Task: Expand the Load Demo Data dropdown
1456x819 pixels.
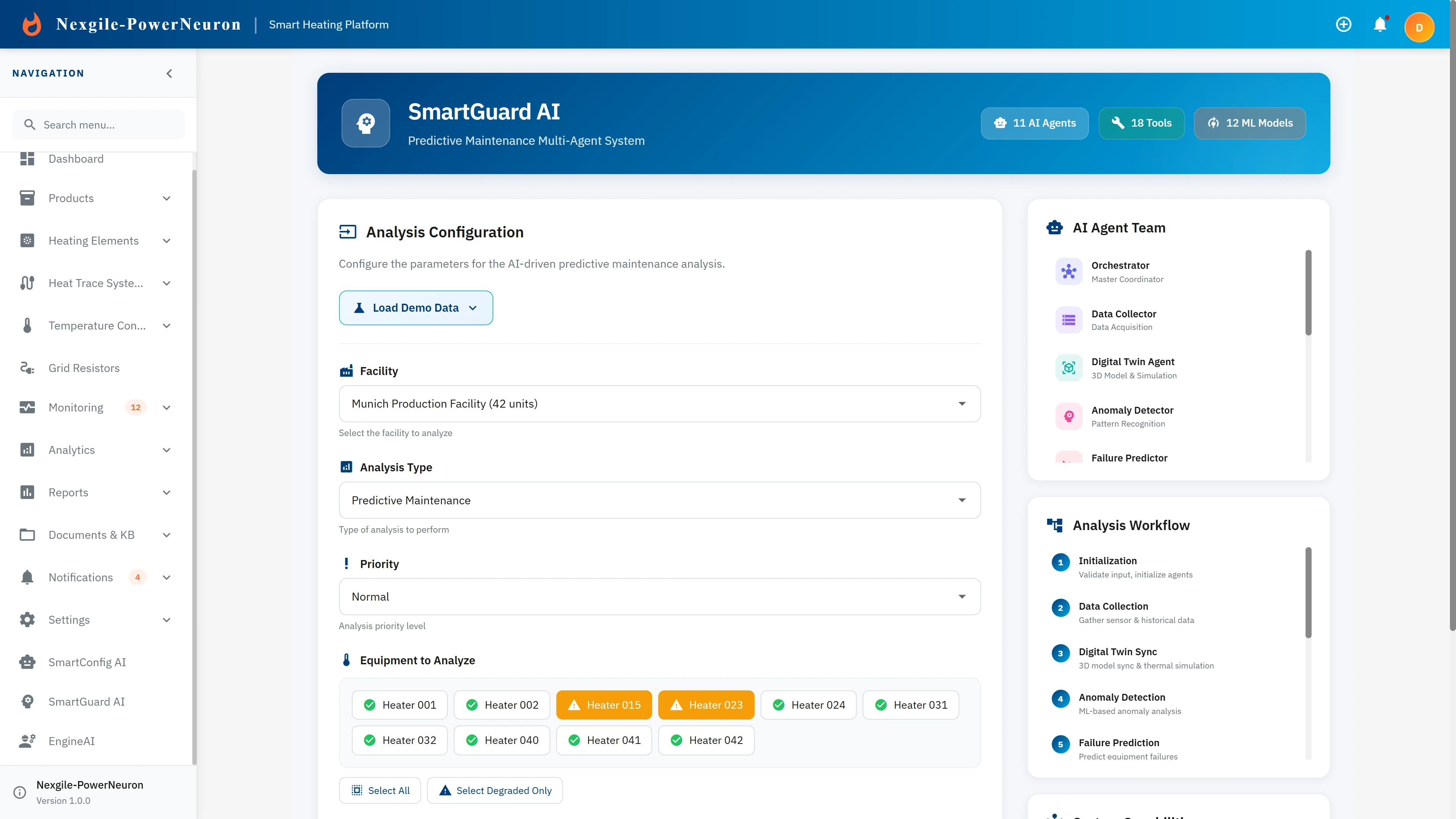Action: 416,308
